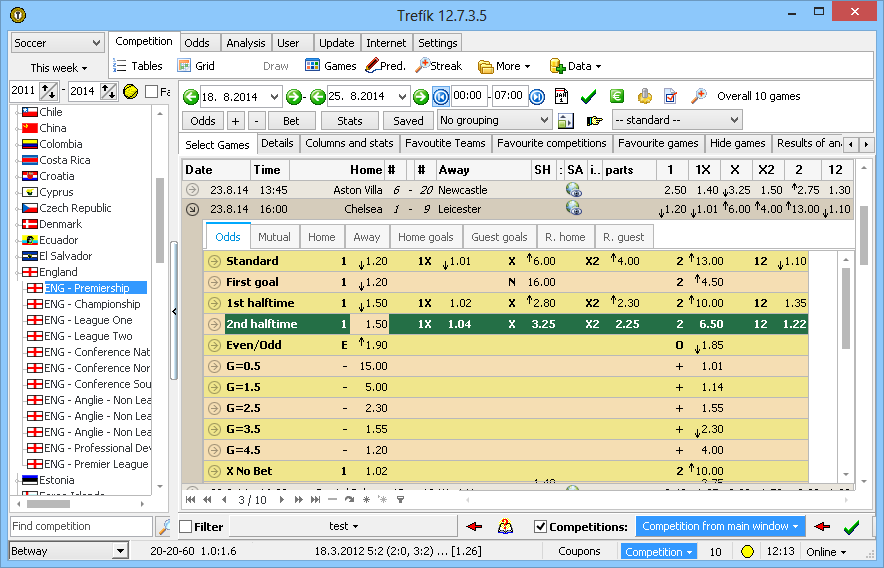Click the euro currency icon
The image size is (884, 568).
click(617, 96)
